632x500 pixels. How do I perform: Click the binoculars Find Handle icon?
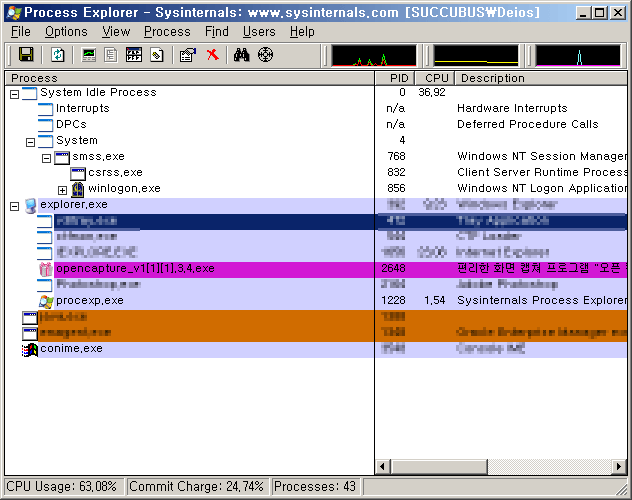pyautogui.click(x=241, y=54)
